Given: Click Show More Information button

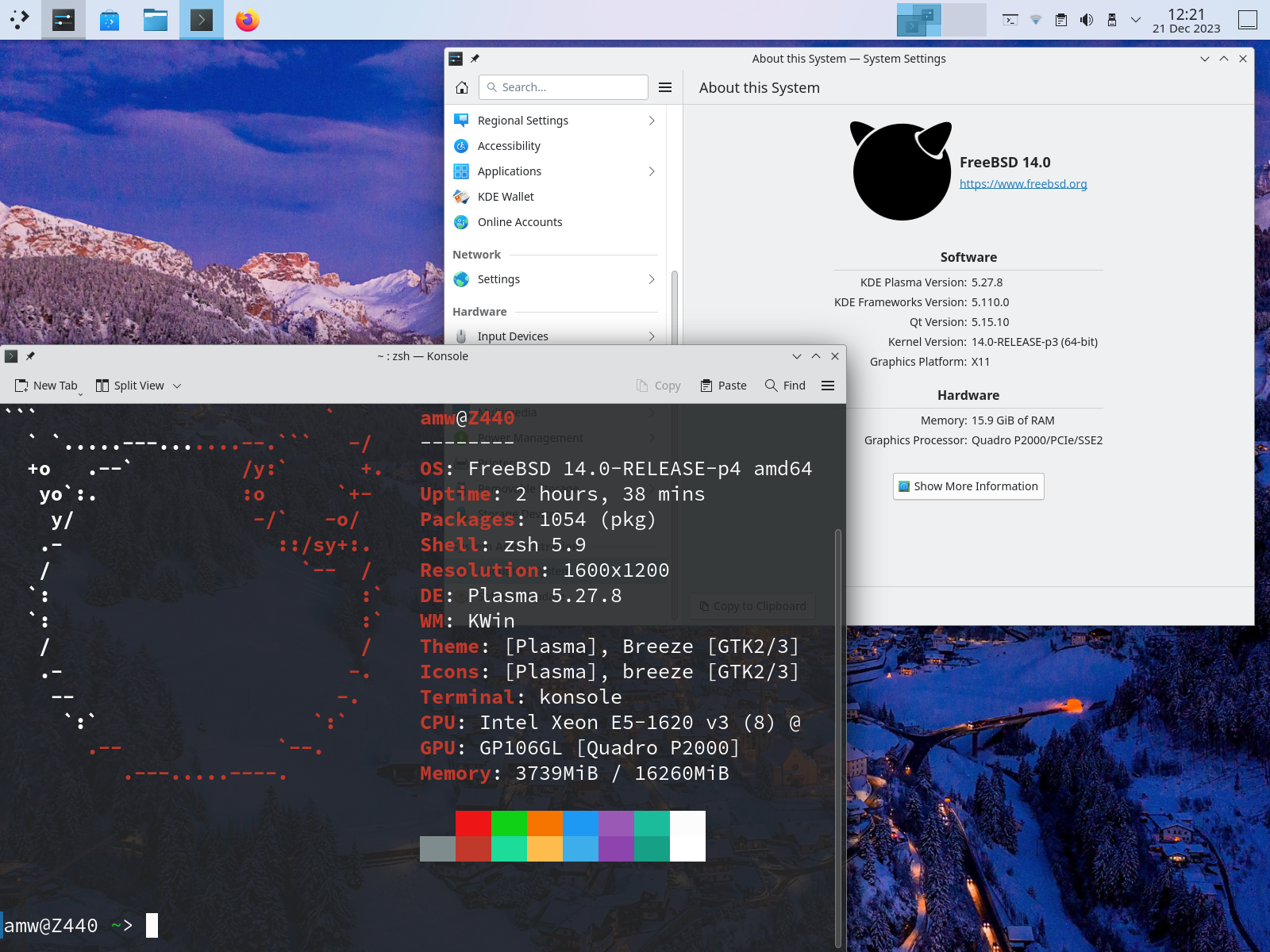Looking at the screenshot, I should click(968, 486).
